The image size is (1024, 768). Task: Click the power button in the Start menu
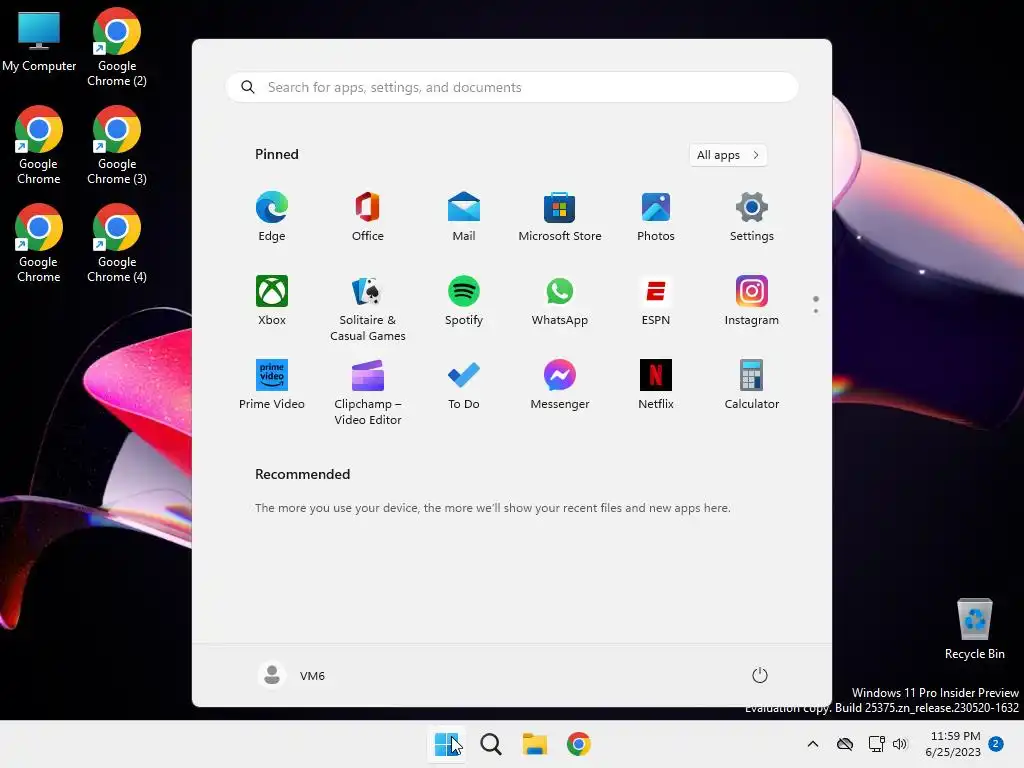[x=760, y=675]
